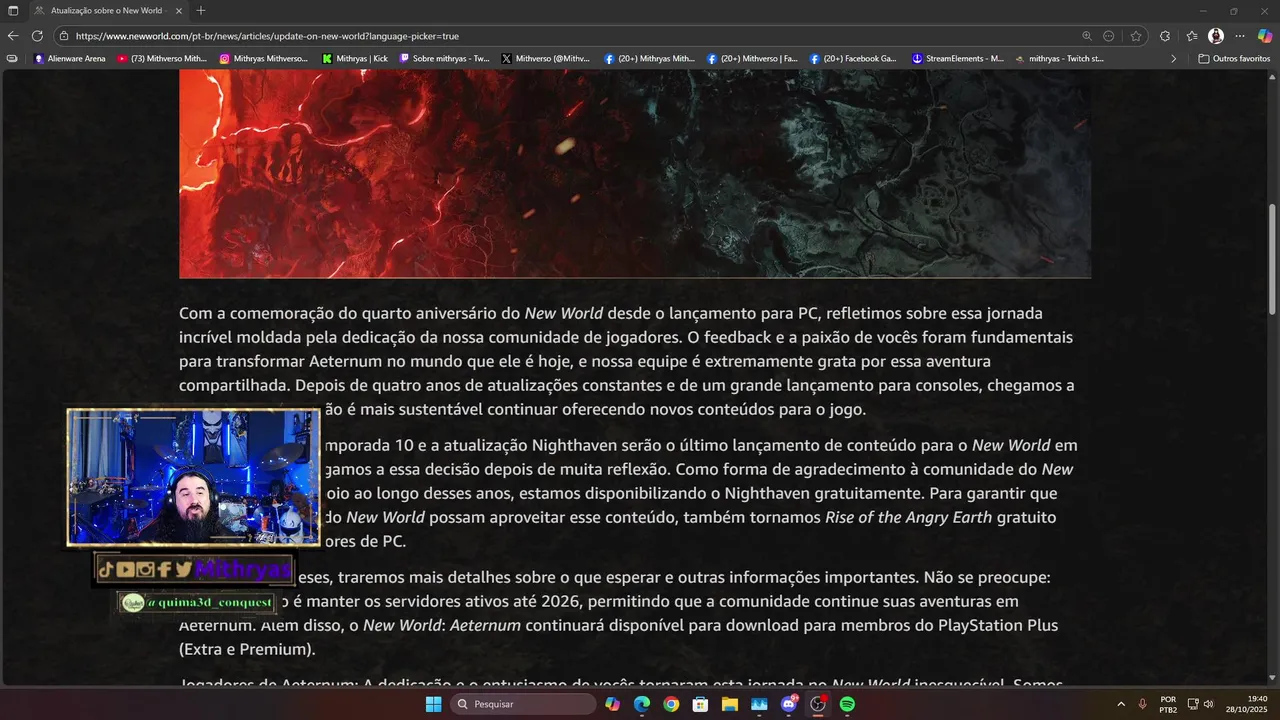This screenshot has width=1280, height=720.
Task: Open OBS Studio from taskbar
Action: click(x=818, y=704)
